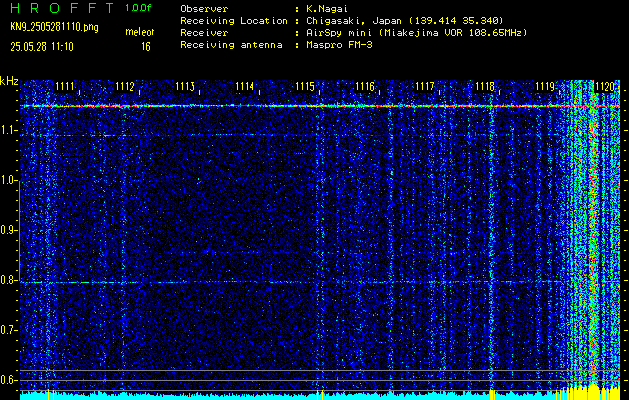629x400 pixels.
Task: Click the 'Observer' field label
Action: click(204, 8)
